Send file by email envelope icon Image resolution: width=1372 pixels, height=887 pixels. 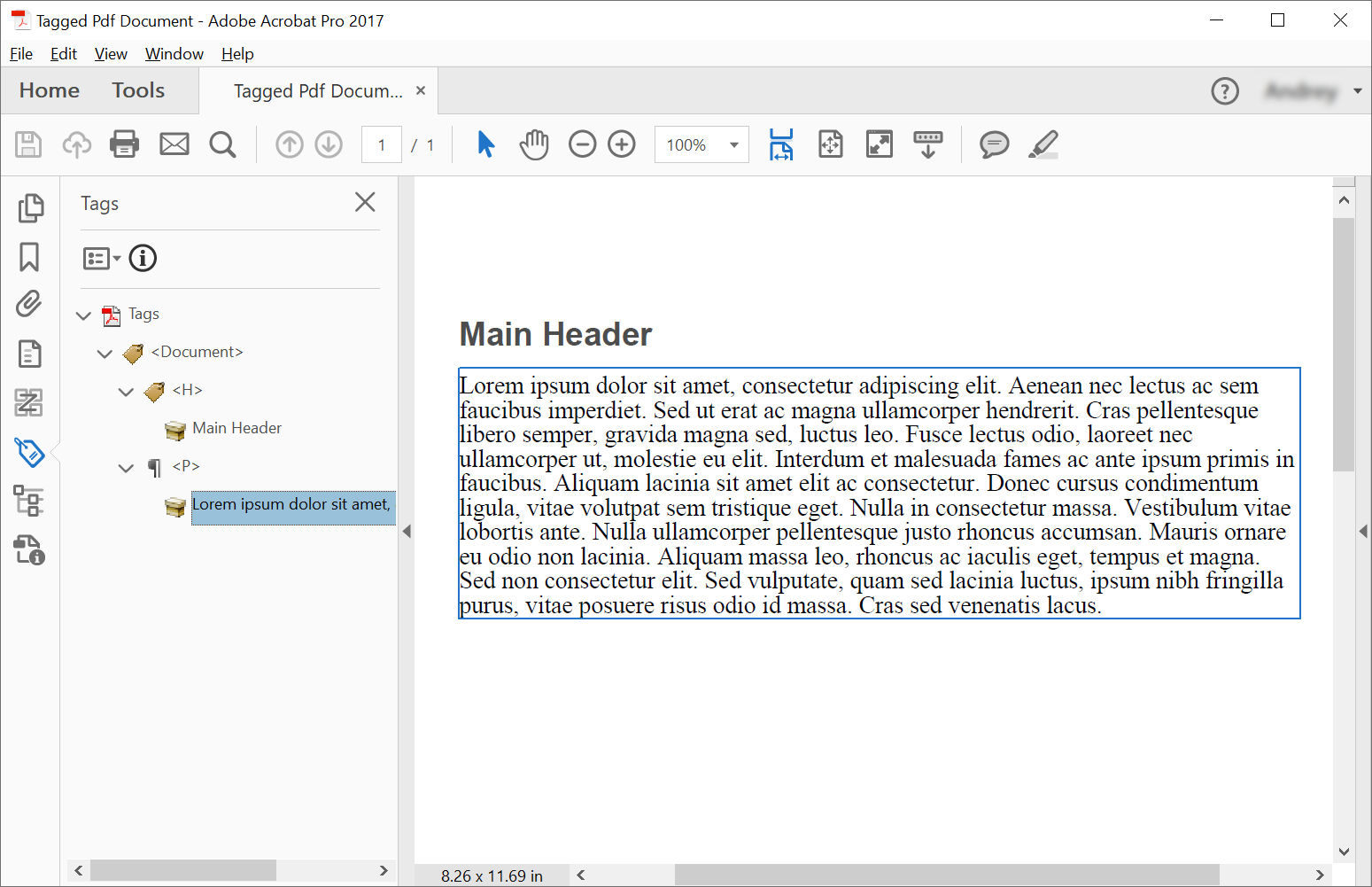[x=174, y=144]
